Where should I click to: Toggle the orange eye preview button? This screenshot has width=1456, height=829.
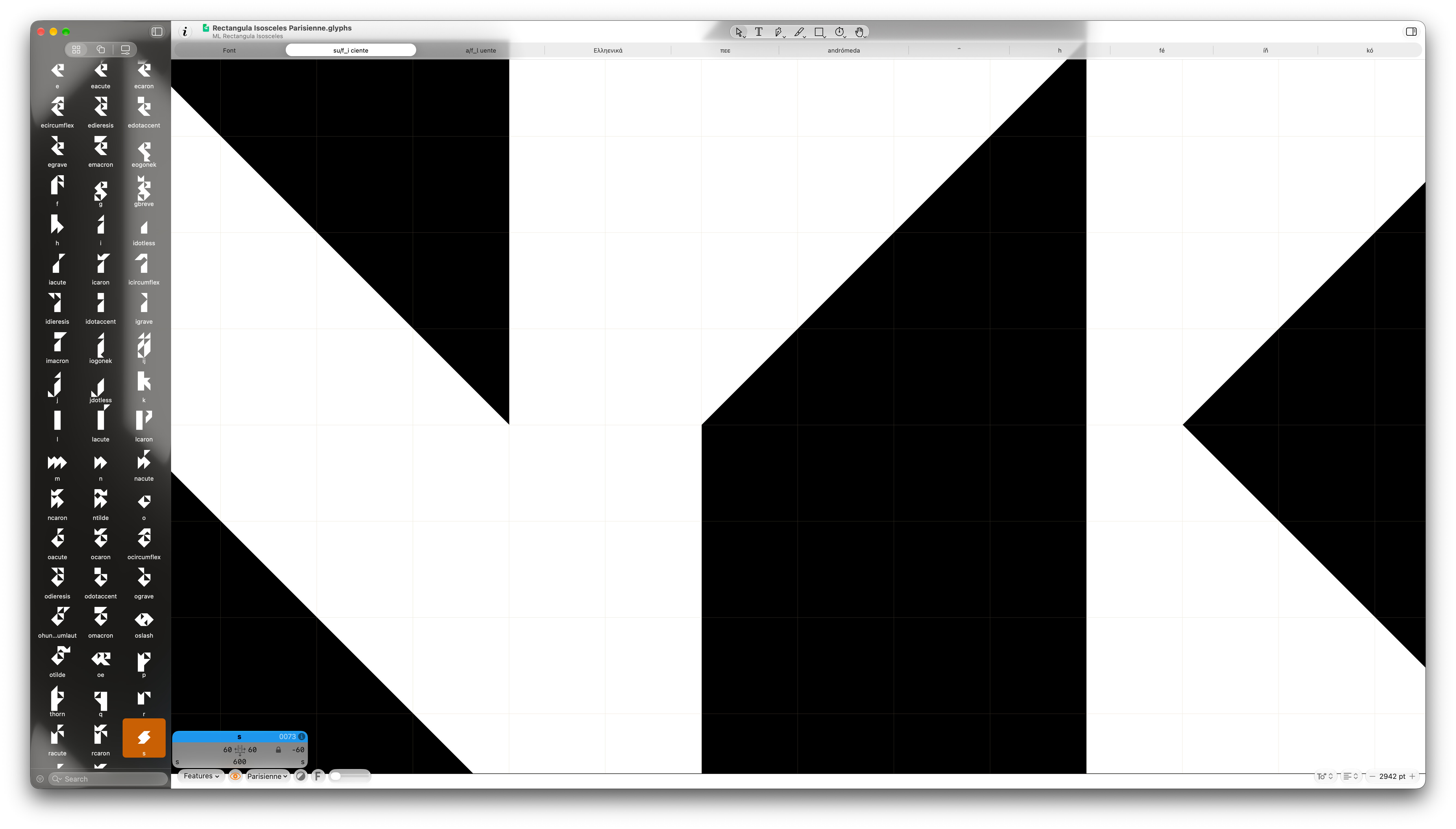coord(235,776)
